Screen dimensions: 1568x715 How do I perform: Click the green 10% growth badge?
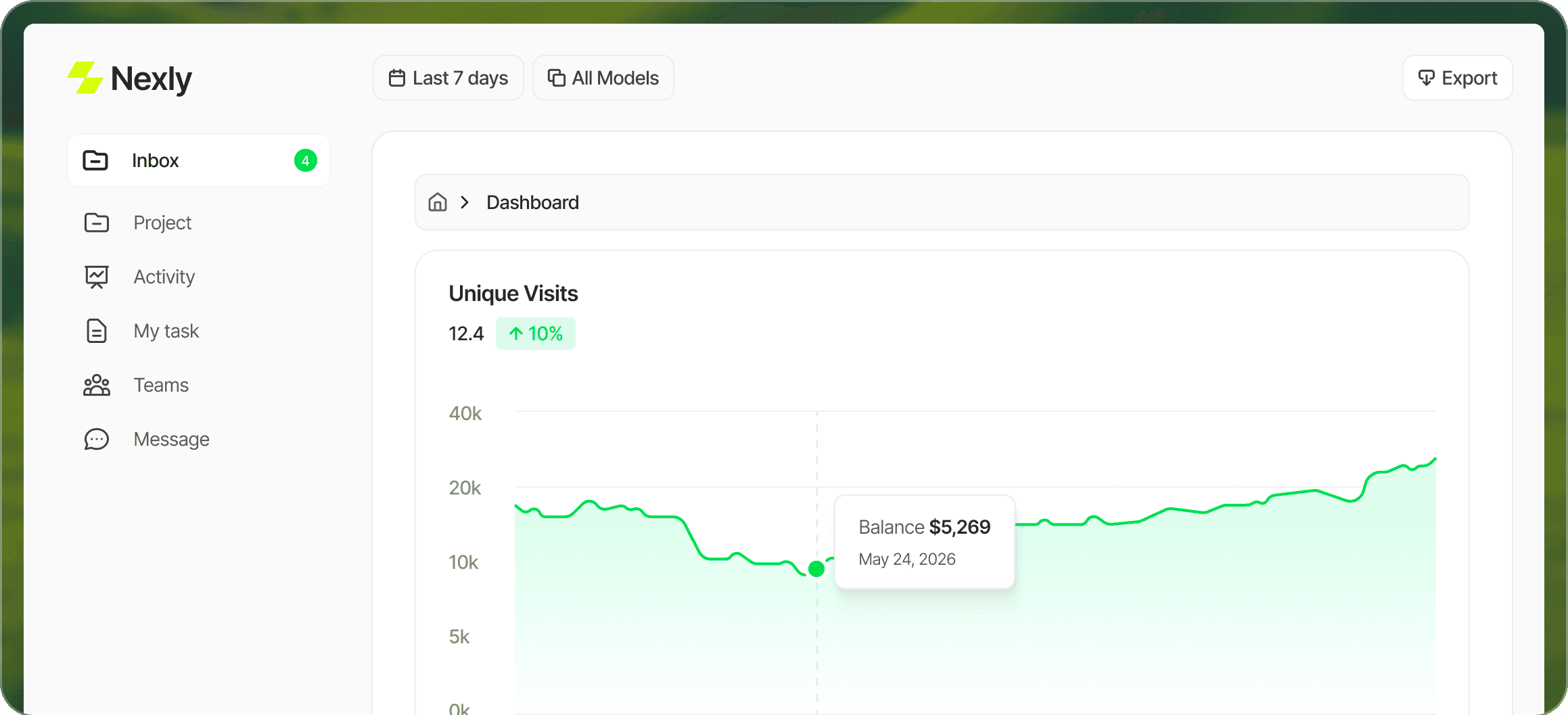[536, 333]
